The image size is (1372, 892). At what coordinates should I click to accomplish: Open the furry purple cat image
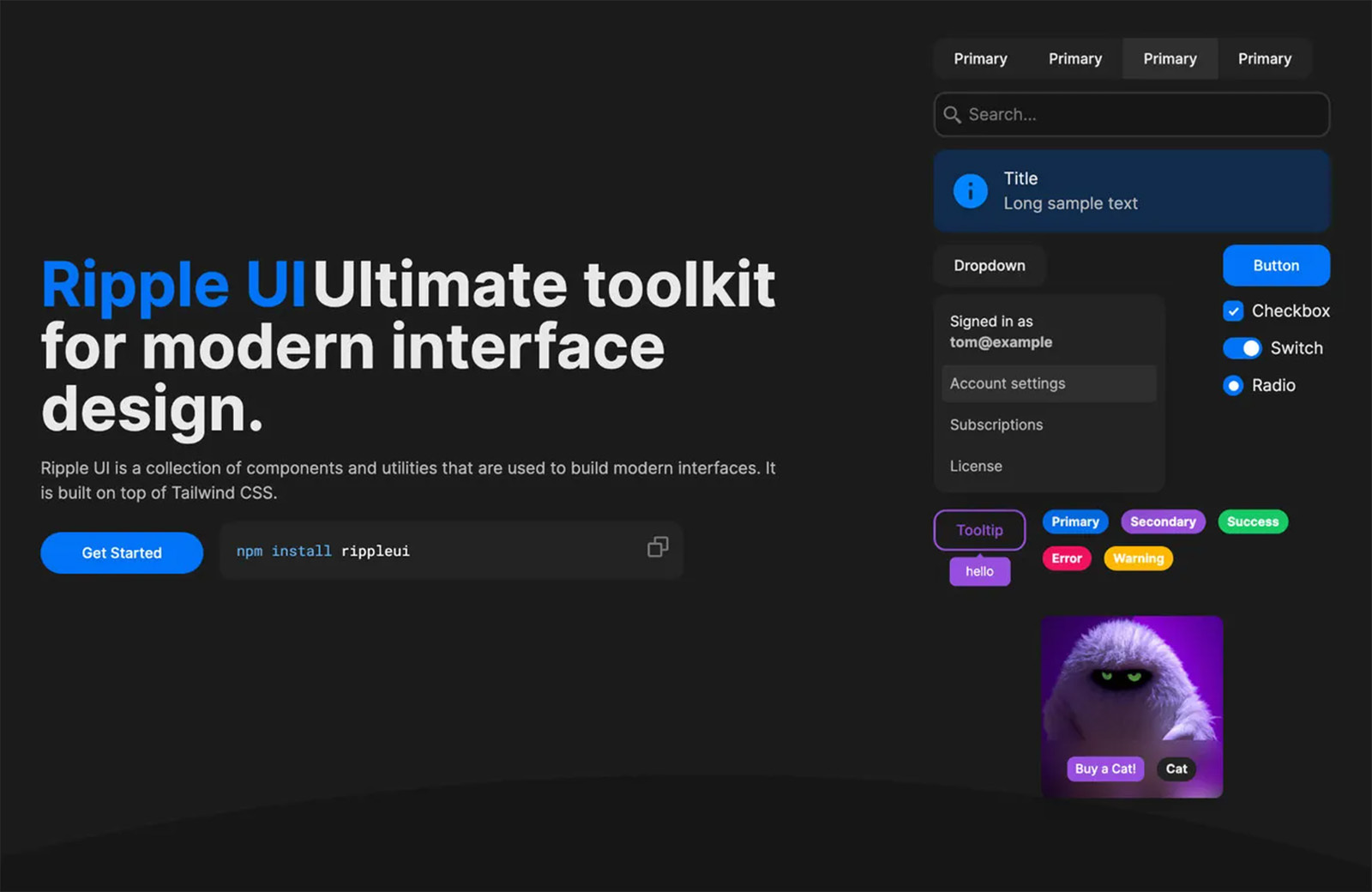click(x=1132, y=707)
